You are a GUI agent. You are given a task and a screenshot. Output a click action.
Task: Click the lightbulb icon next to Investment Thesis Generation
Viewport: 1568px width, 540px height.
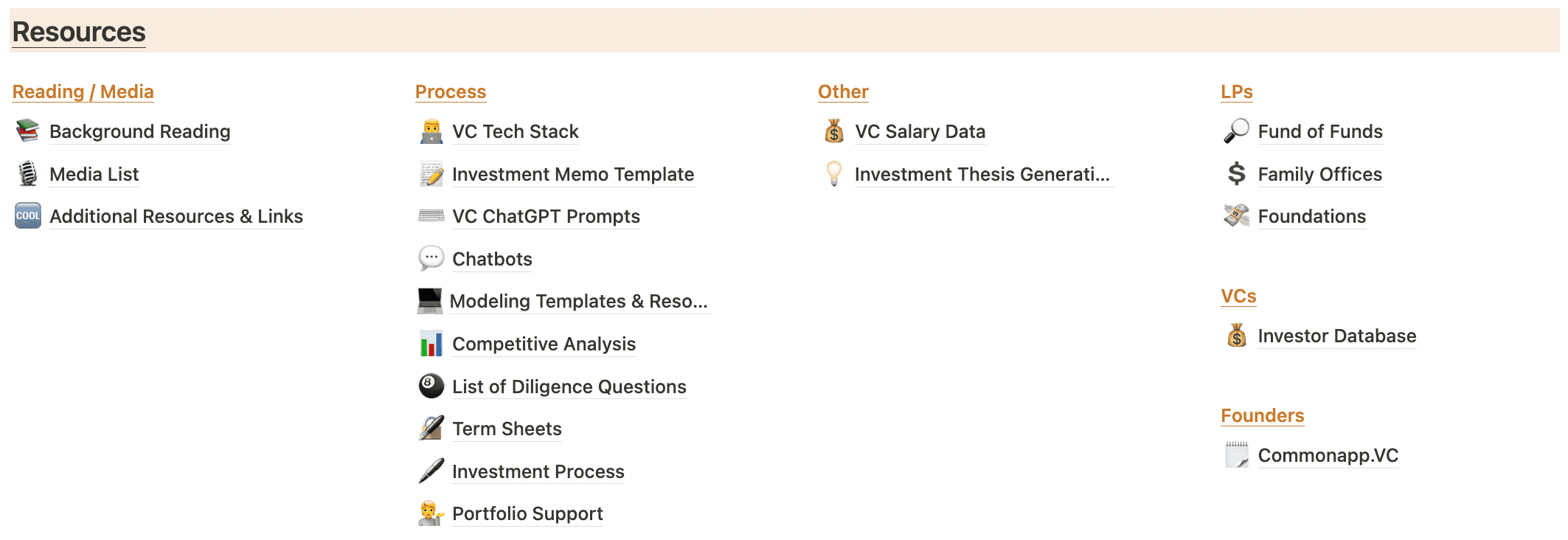tap(833, 174)
